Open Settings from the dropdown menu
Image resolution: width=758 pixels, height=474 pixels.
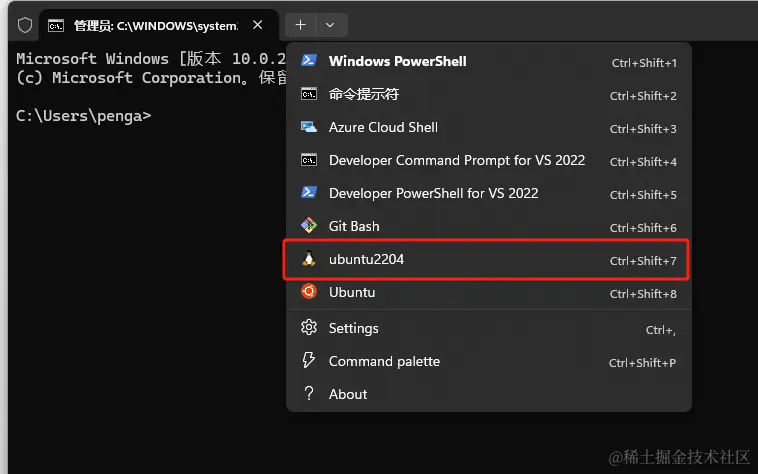[x=488, y=329]
